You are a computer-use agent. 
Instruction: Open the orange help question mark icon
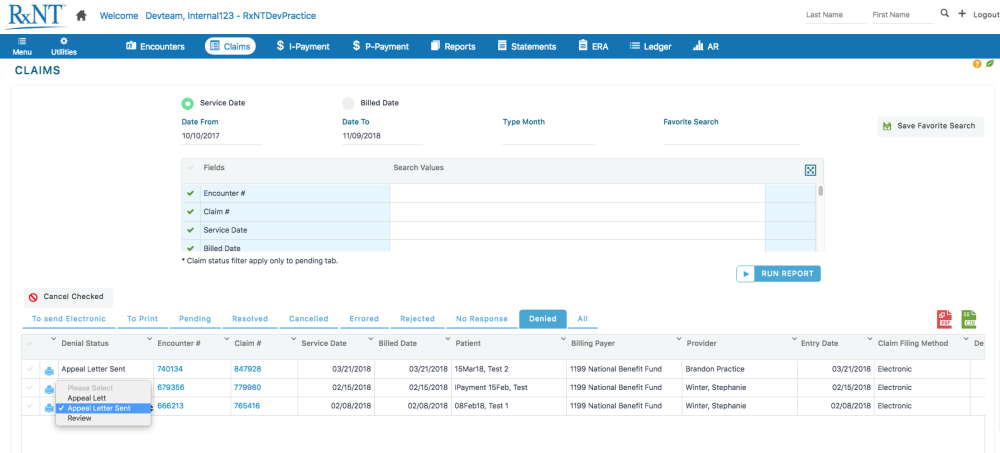(977, 64)
